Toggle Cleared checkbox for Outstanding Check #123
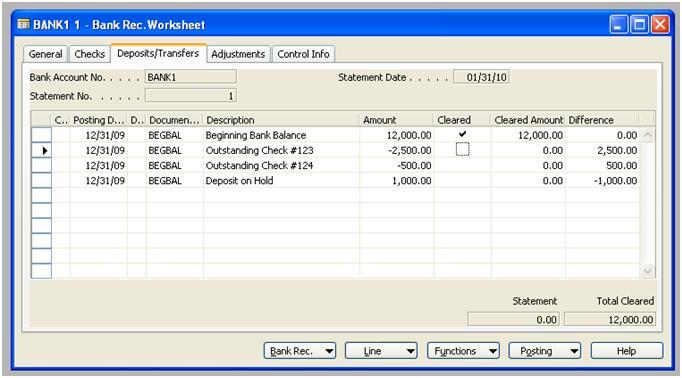 click(462, 150)
